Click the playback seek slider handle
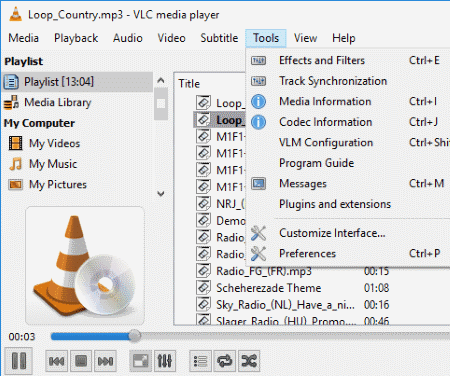The image size is (450, 376). point(134,336)
